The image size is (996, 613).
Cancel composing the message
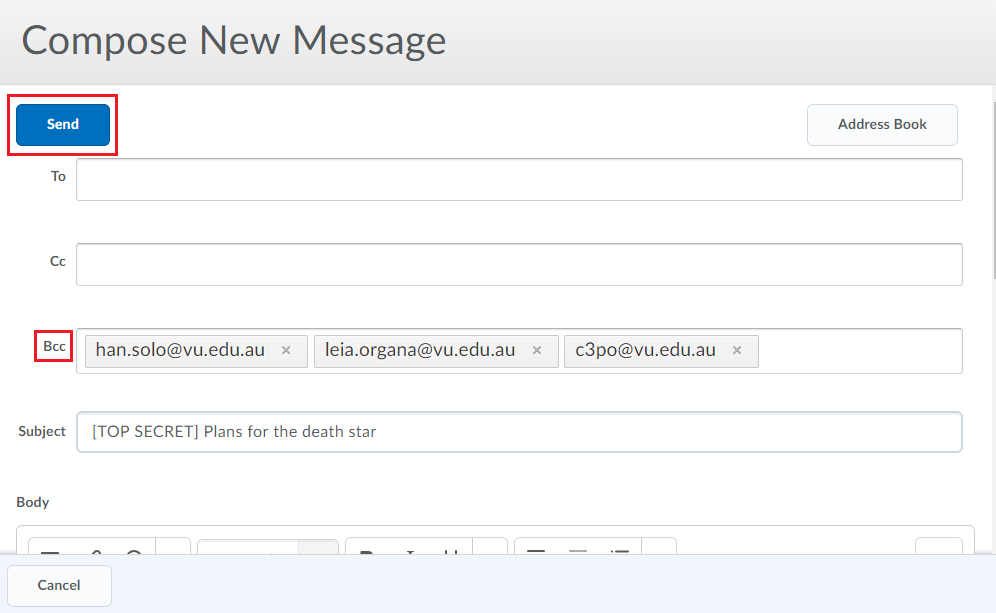59,585
